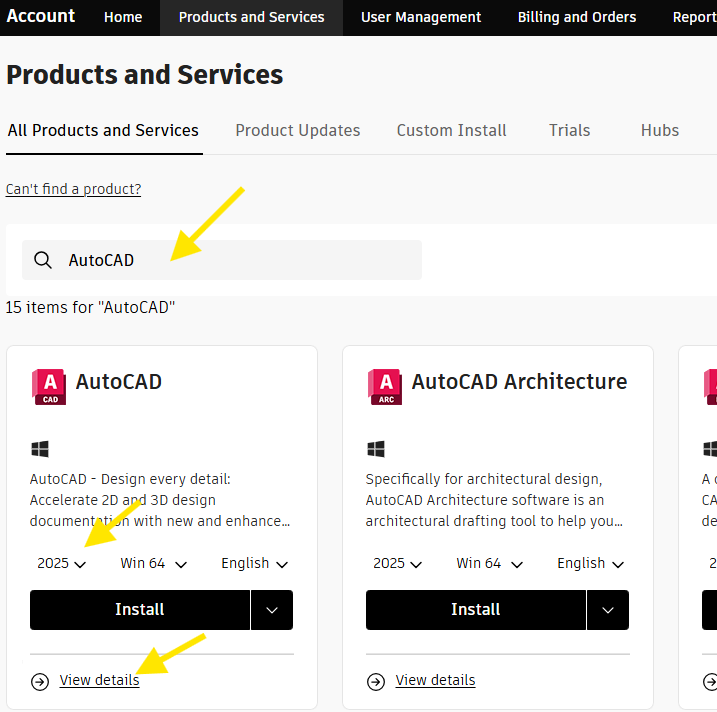Click the AutoCAD product logo icon

point(48,386)
